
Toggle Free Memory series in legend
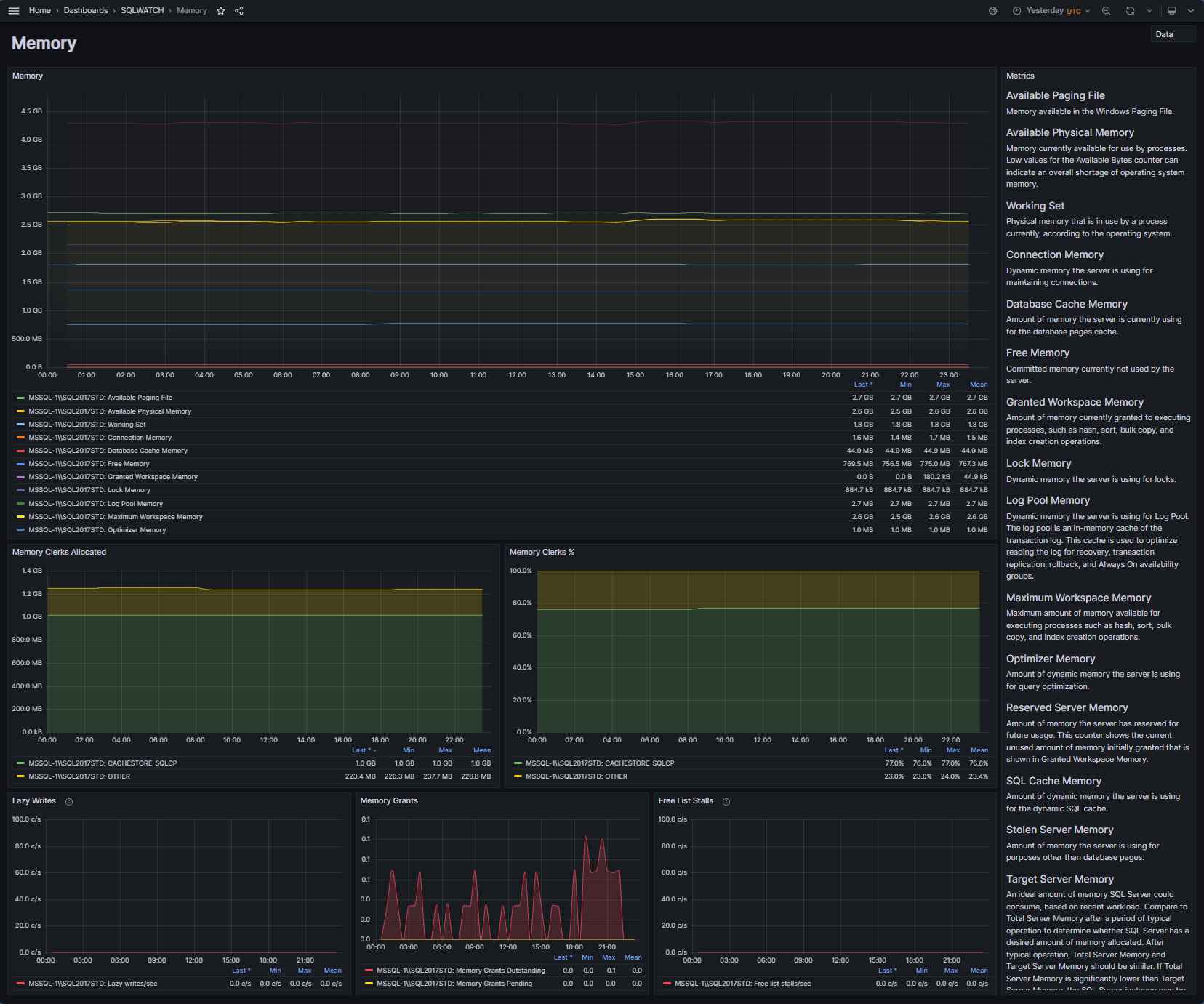[x=89, y=464]
